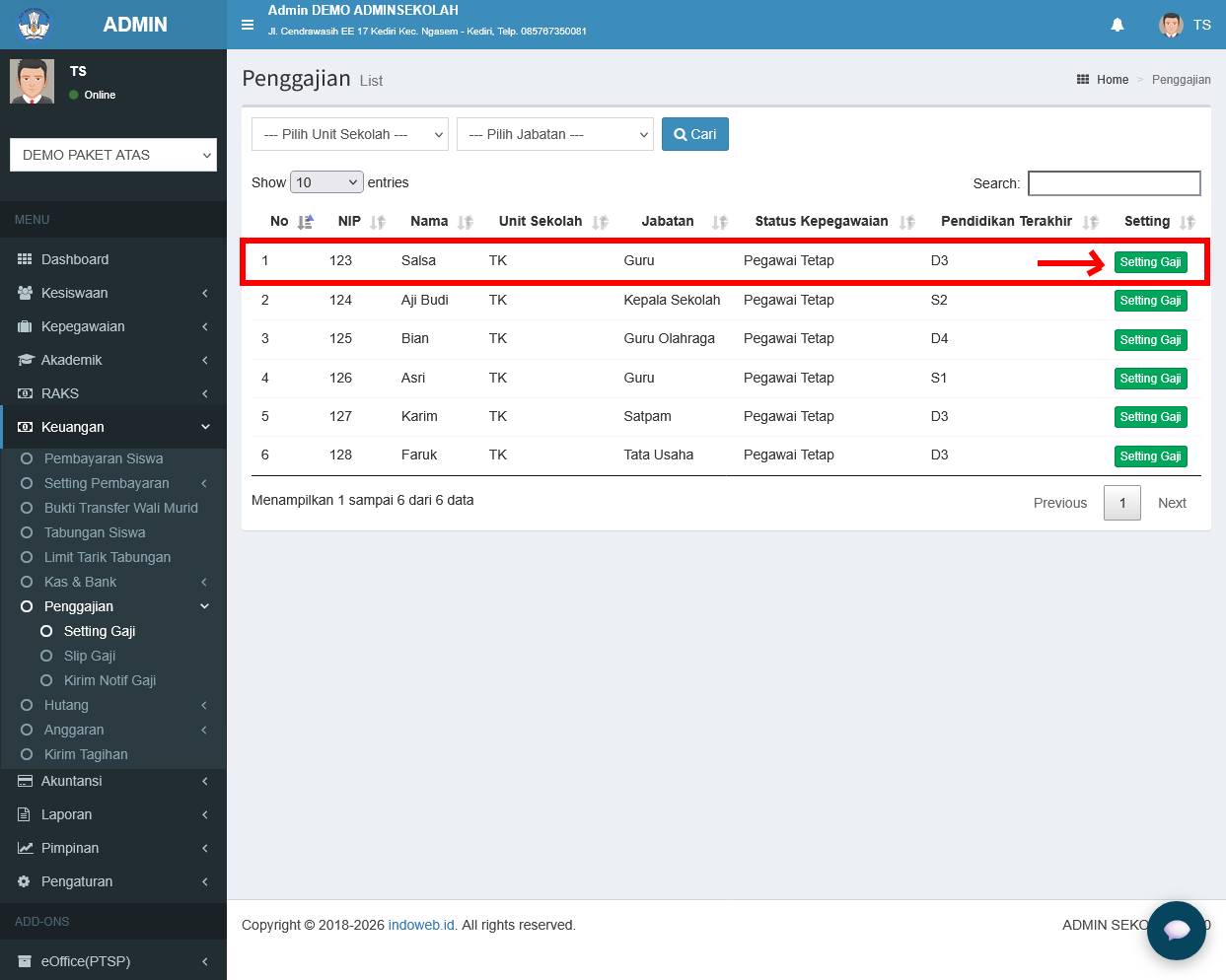Click the Home breadcrumb link

(x=1113, y=80)
